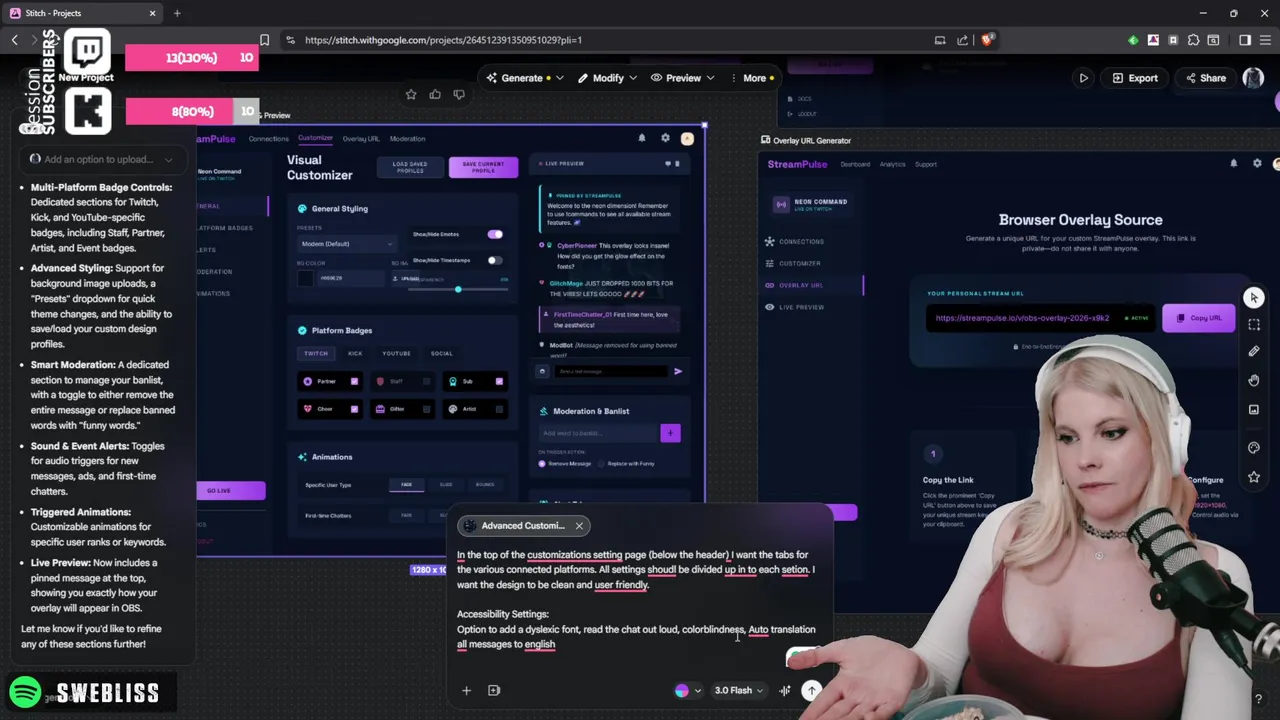Toggle the Staff badge checkbox
The width and height of the screenshot is (1280, 720).
(427, 381)
